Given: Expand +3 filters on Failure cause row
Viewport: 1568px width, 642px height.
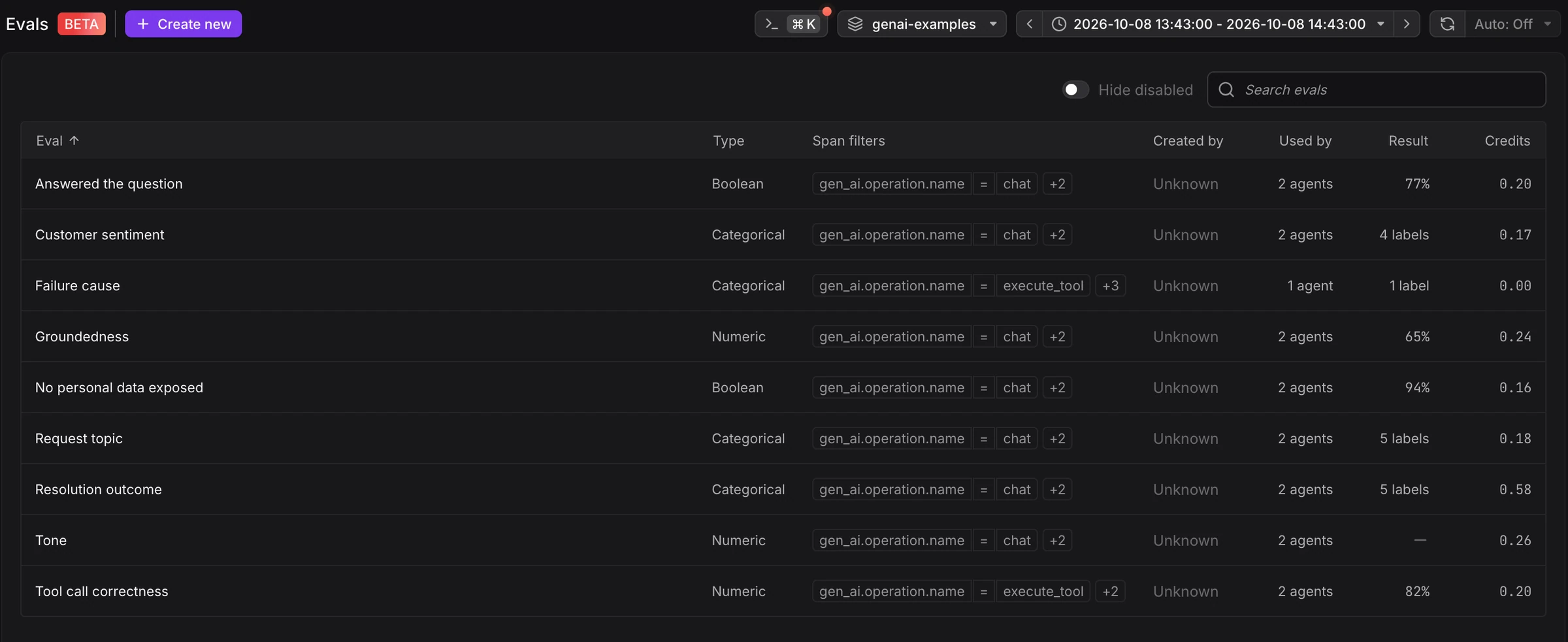Looking at the screenshot, I should [x=1110, y=286].
